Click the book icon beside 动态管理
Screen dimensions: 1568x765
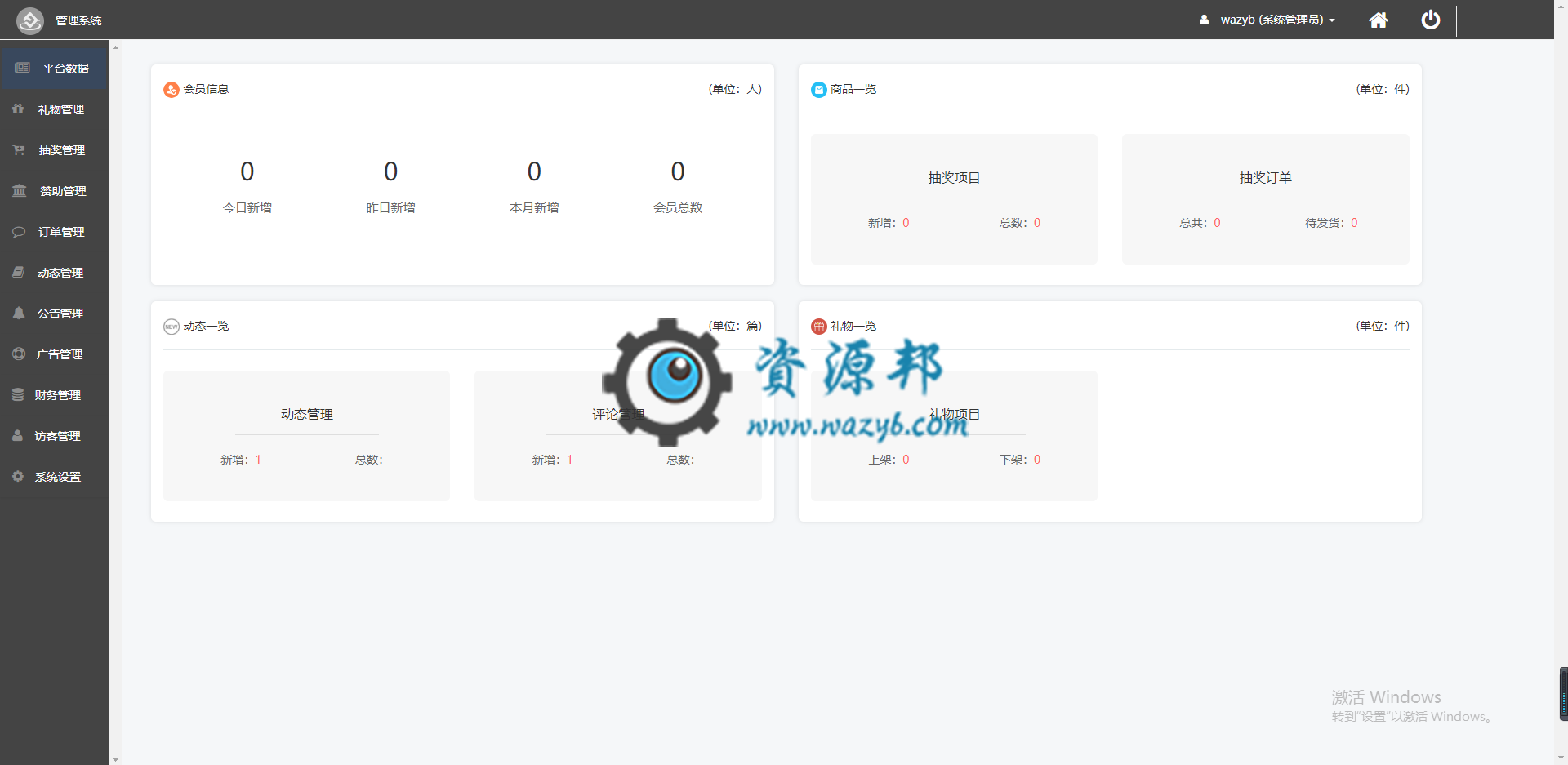point(18,272)
